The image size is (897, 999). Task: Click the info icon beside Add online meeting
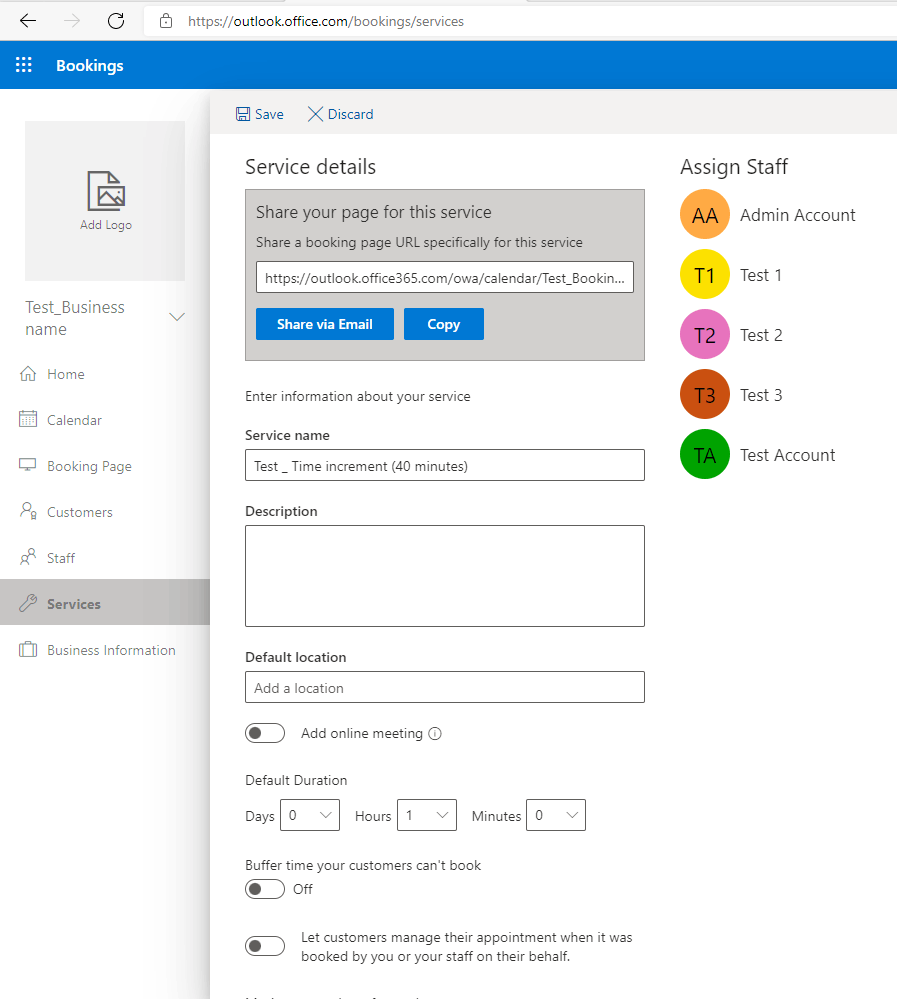(x=434, y=733)
